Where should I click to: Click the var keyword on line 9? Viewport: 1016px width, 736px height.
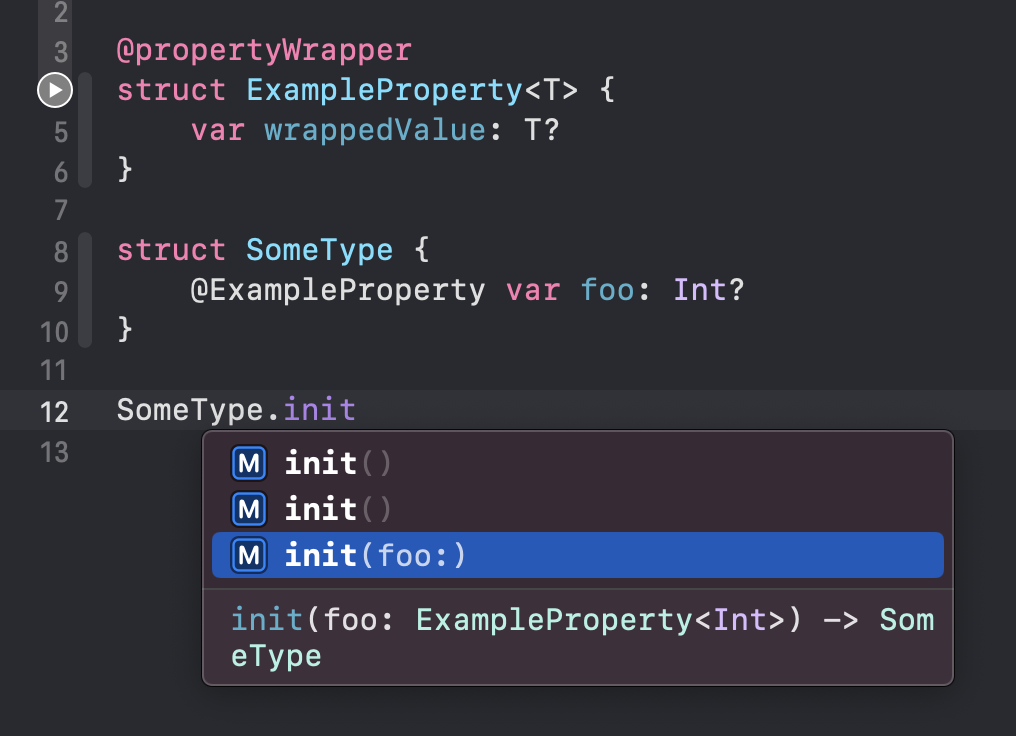[533, 289]
